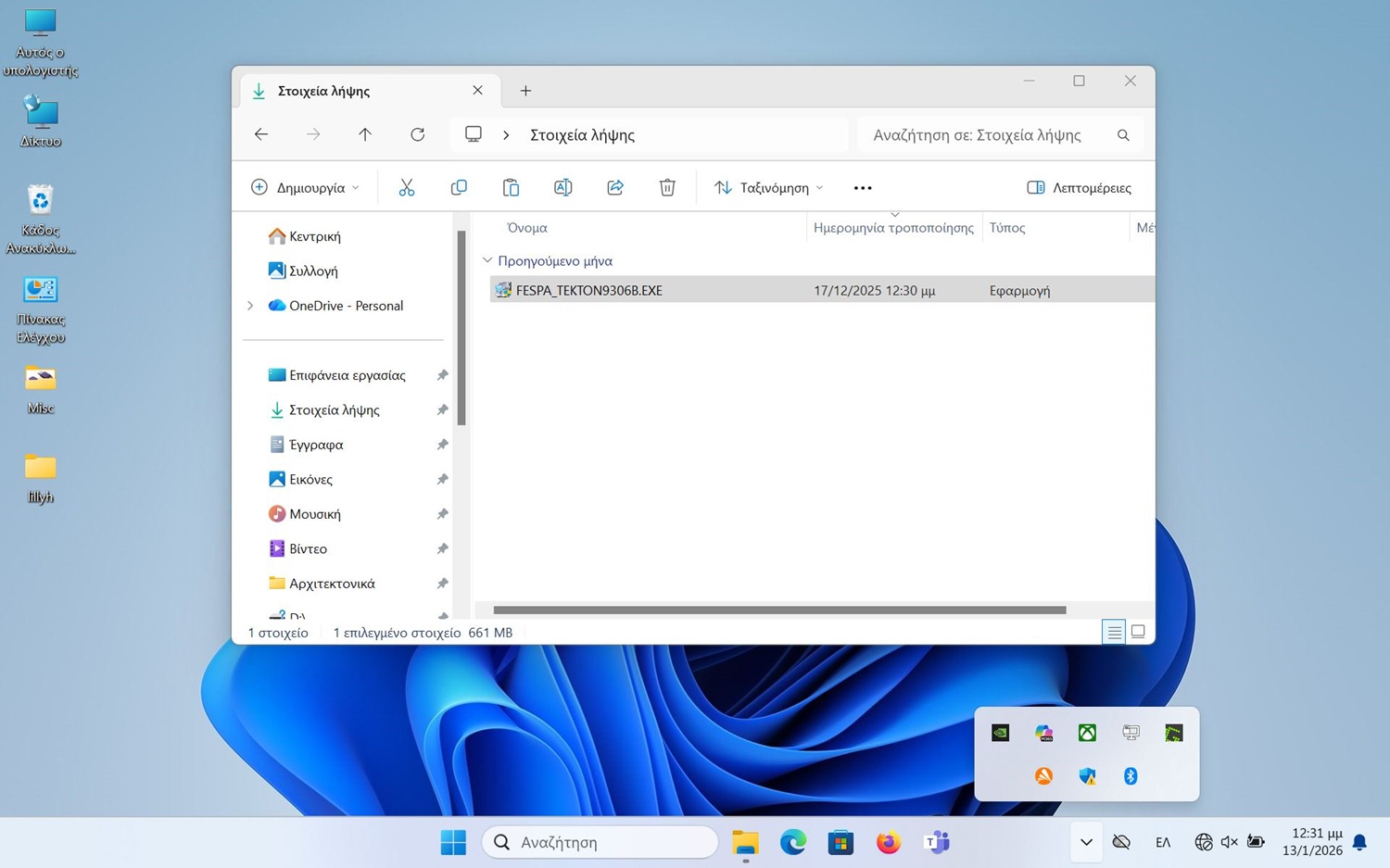Switch to large thumbnails view
Viewport: 1390px width, 868px height.
point(1138,632)
